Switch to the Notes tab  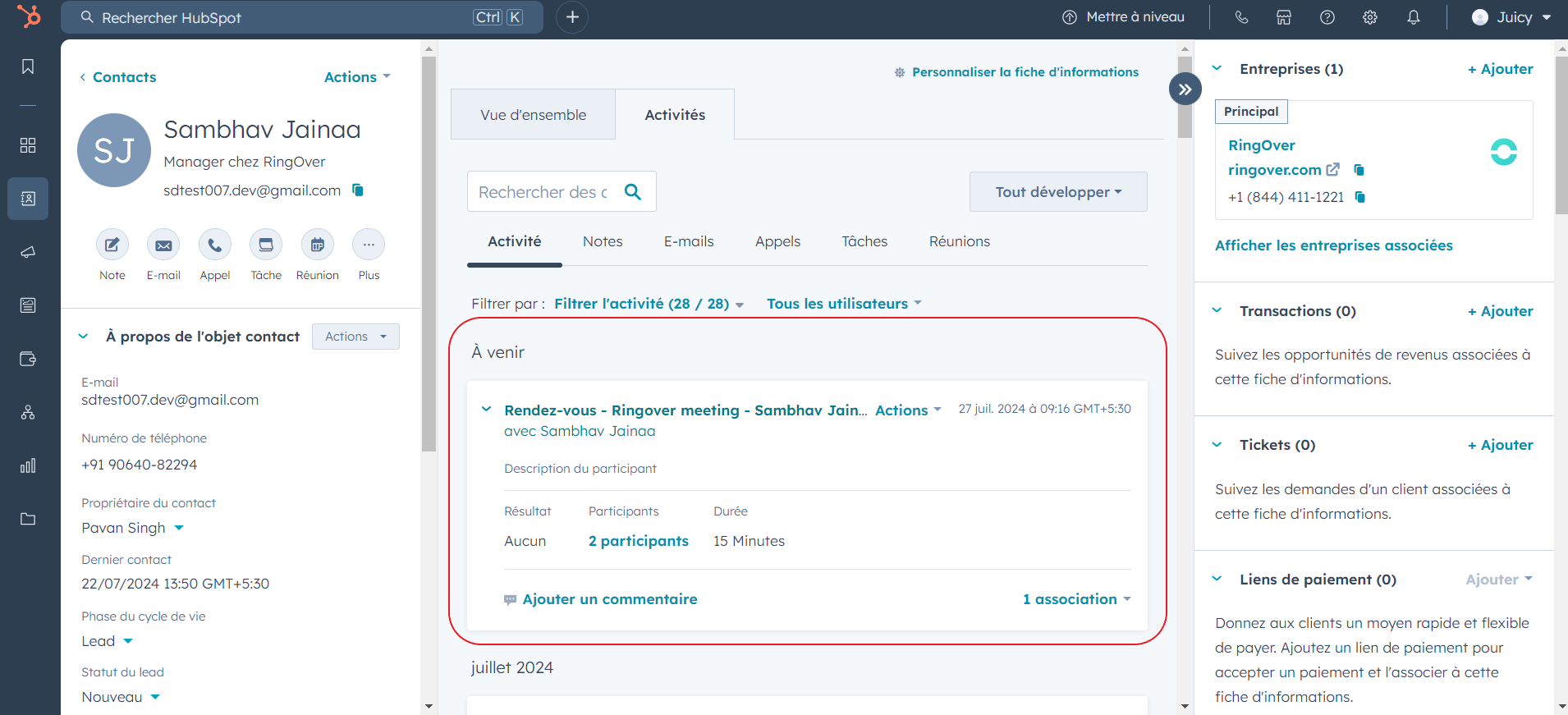pos(603,241)
